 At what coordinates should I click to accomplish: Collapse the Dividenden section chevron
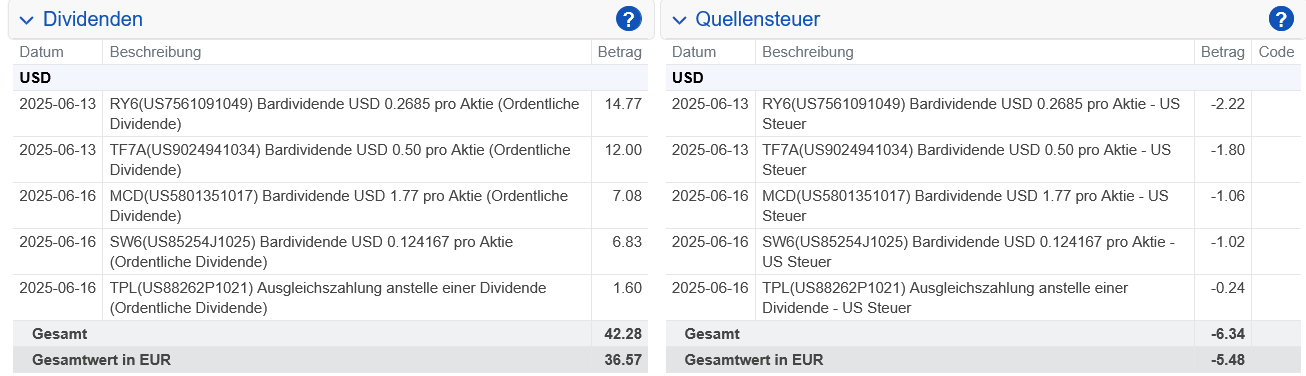coord(26,20)
